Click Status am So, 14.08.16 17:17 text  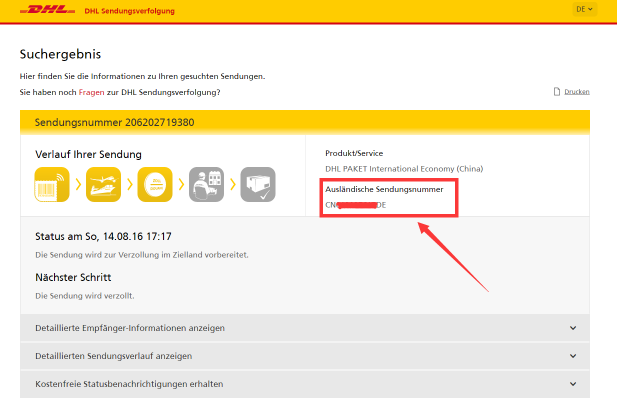click(103, 237)
